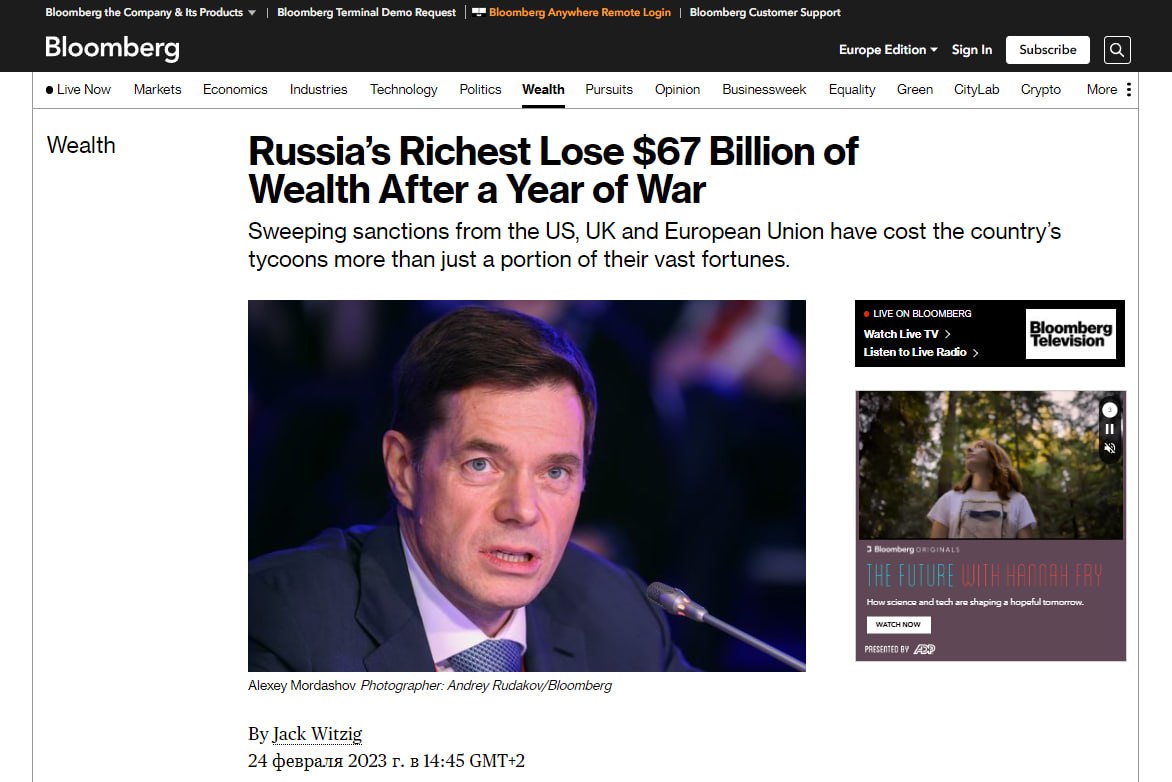1172x782 pixels.
Task: Click the Bloomberg Television logo
Action: 1070,334
